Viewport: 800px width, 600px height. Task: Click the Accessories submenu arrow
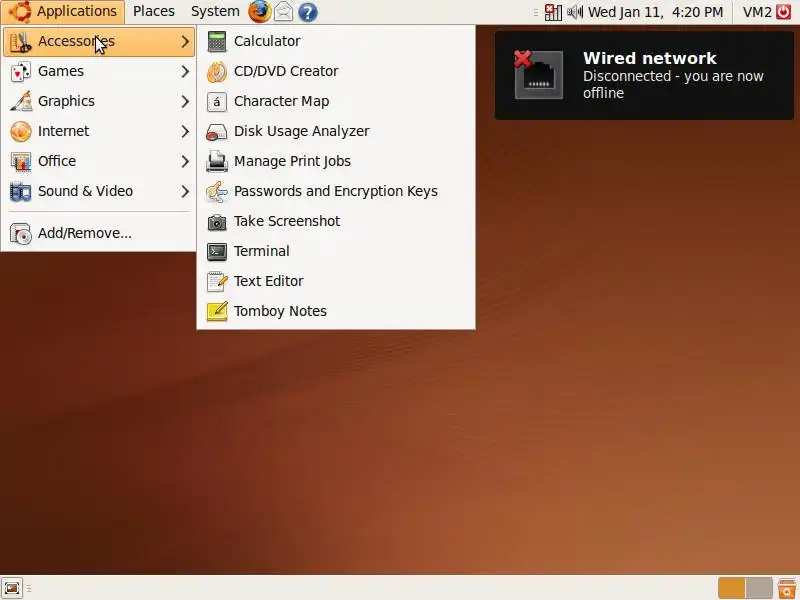tap(185, 42)
